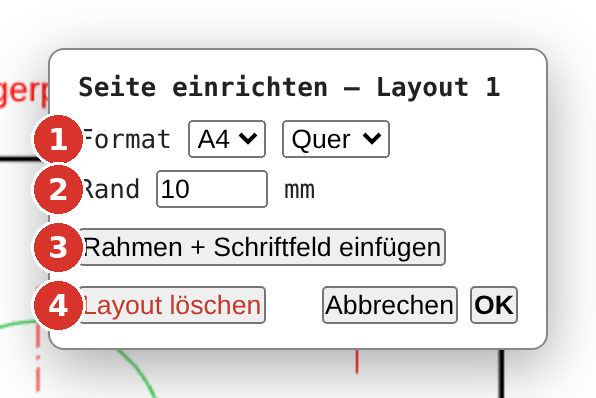596x398 pixels.
Task: Open the Quer orientation dropdown
Action: point(336,139)
